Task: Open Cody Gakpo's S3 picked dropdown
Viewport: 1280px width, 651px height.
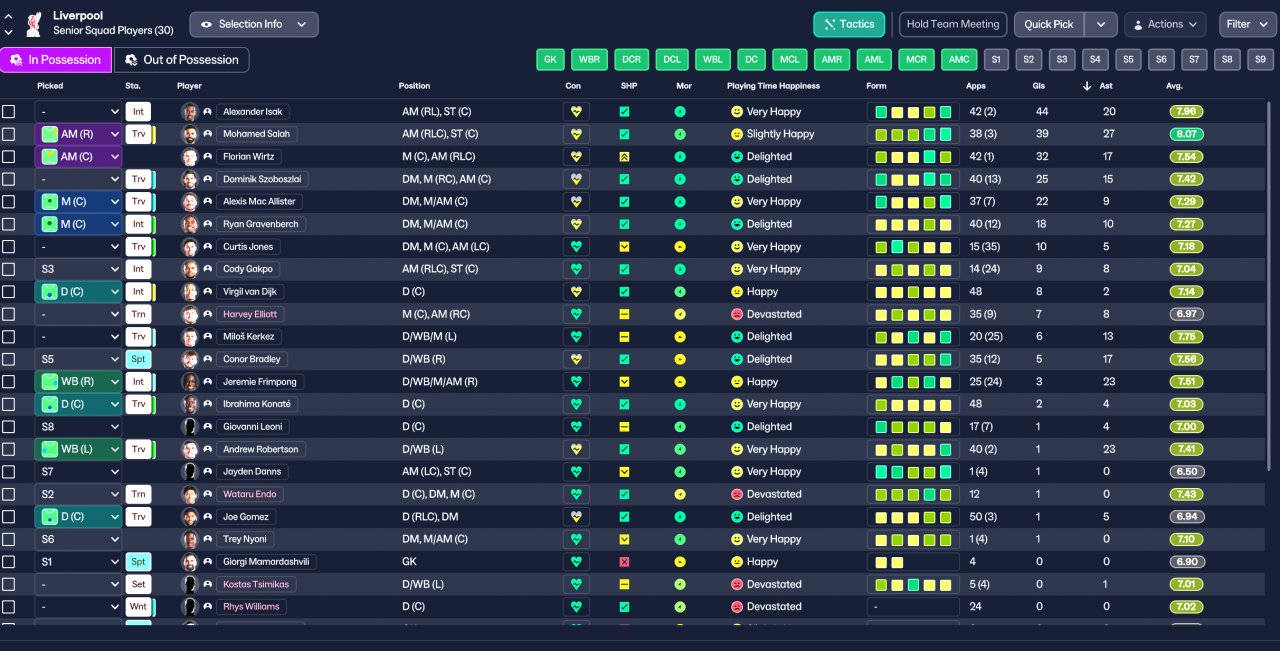Action: [x=78, y=269]
